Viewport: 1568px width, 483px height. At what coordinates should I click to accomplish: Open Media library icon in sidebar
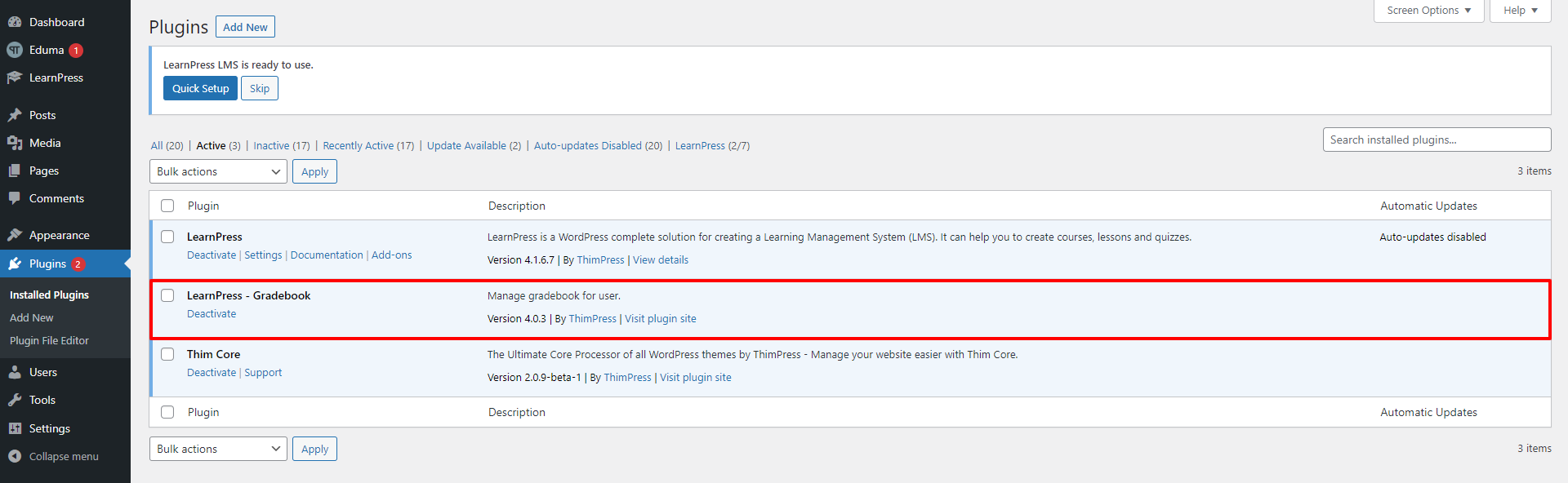click(15, 143)
